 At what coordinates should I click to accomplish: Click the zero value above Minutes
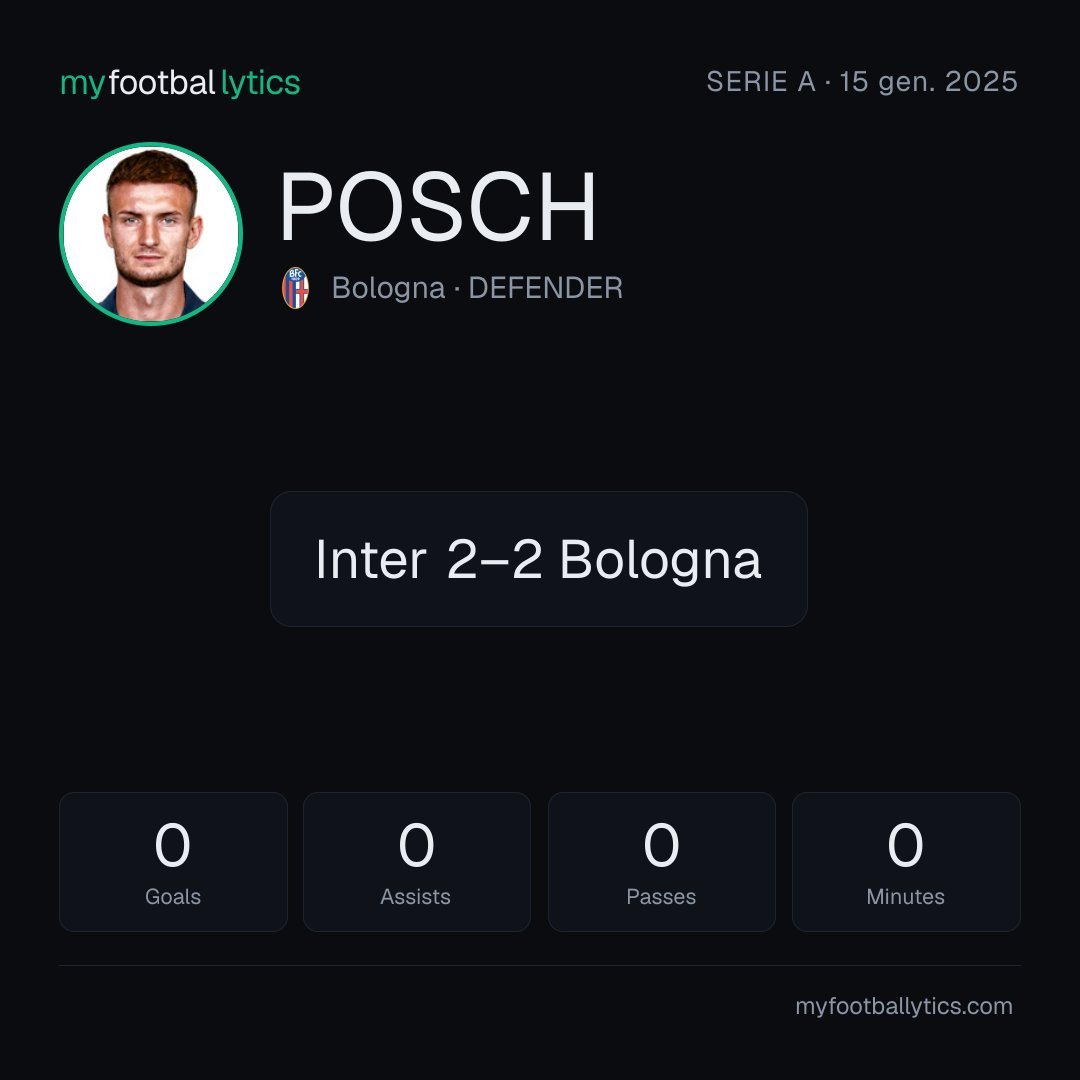tap(905, 844)
